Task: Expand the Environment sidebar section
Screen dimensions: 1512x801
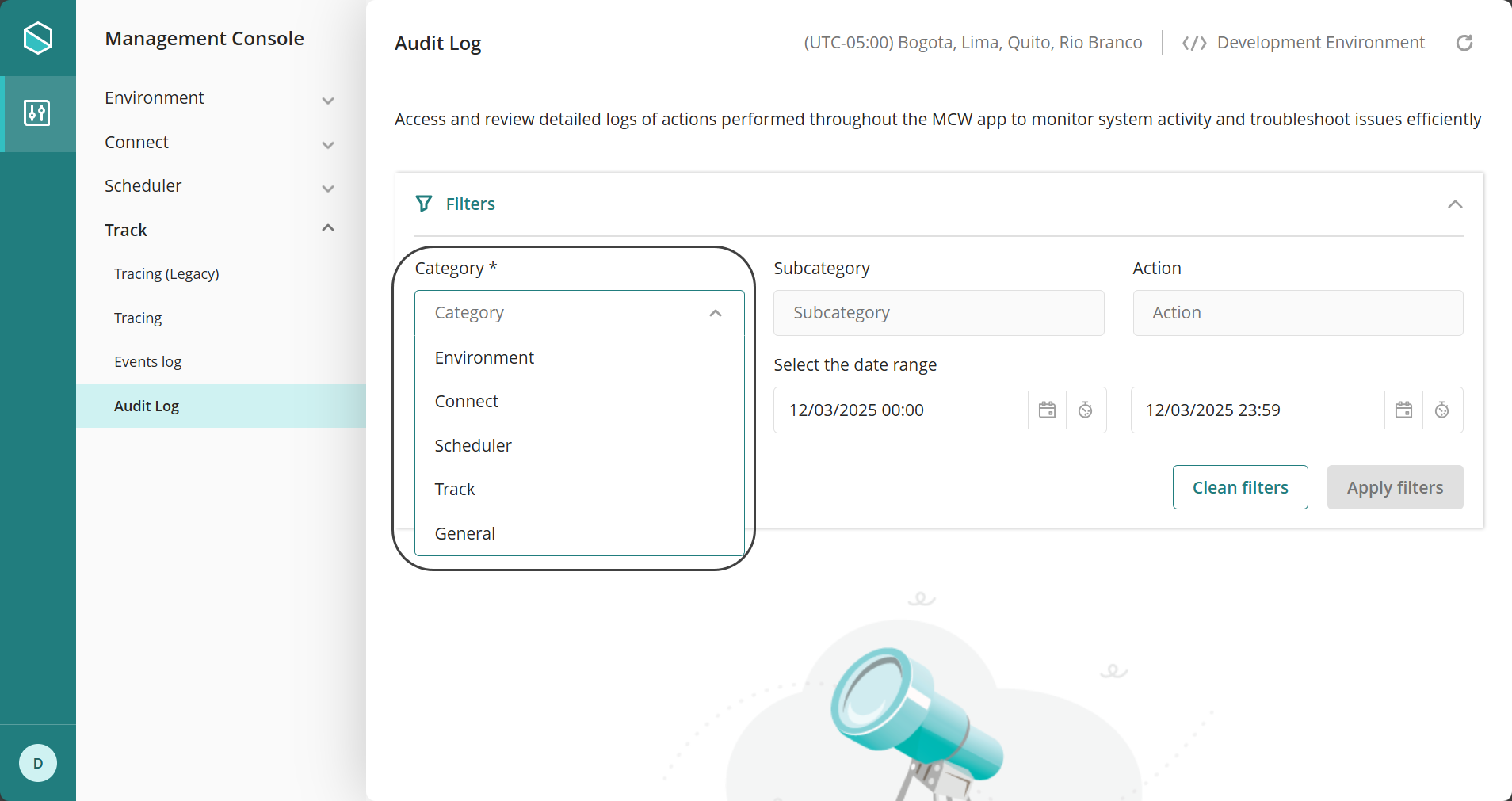Action: [x=328, y=100]
